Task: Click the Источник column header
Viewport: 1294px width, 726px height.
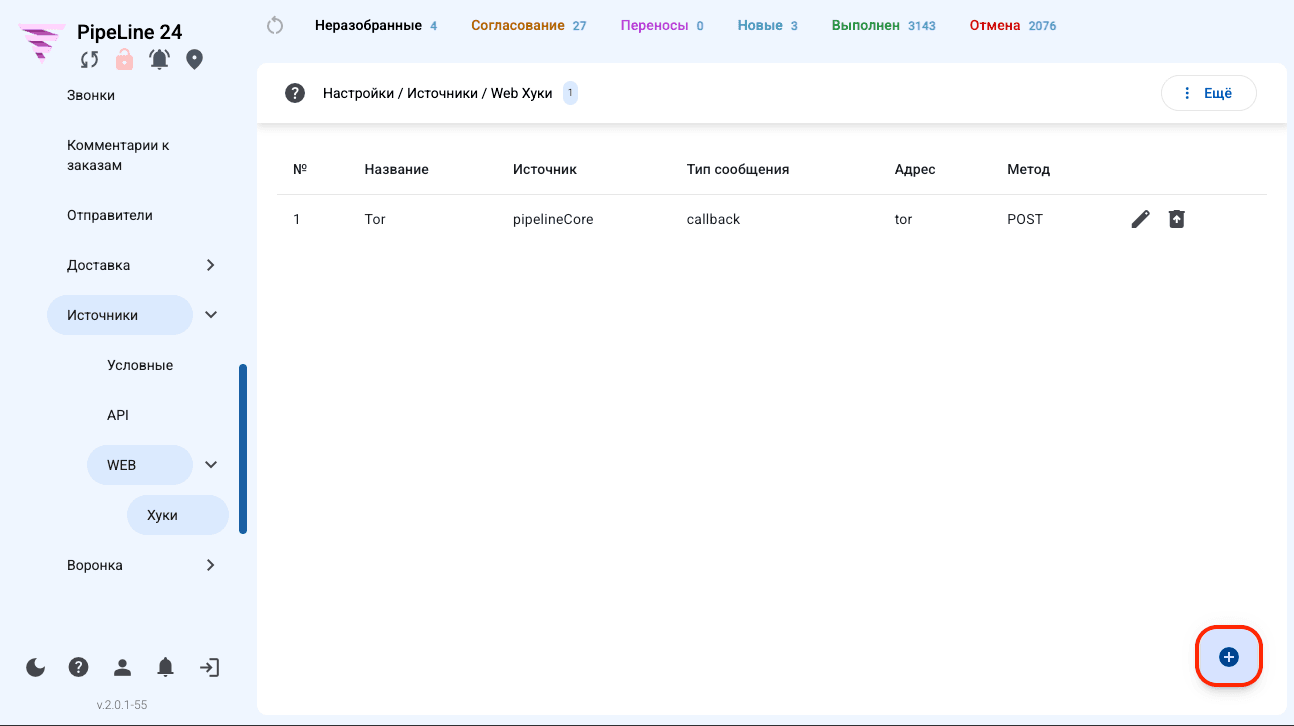Action: coord(545,169)
